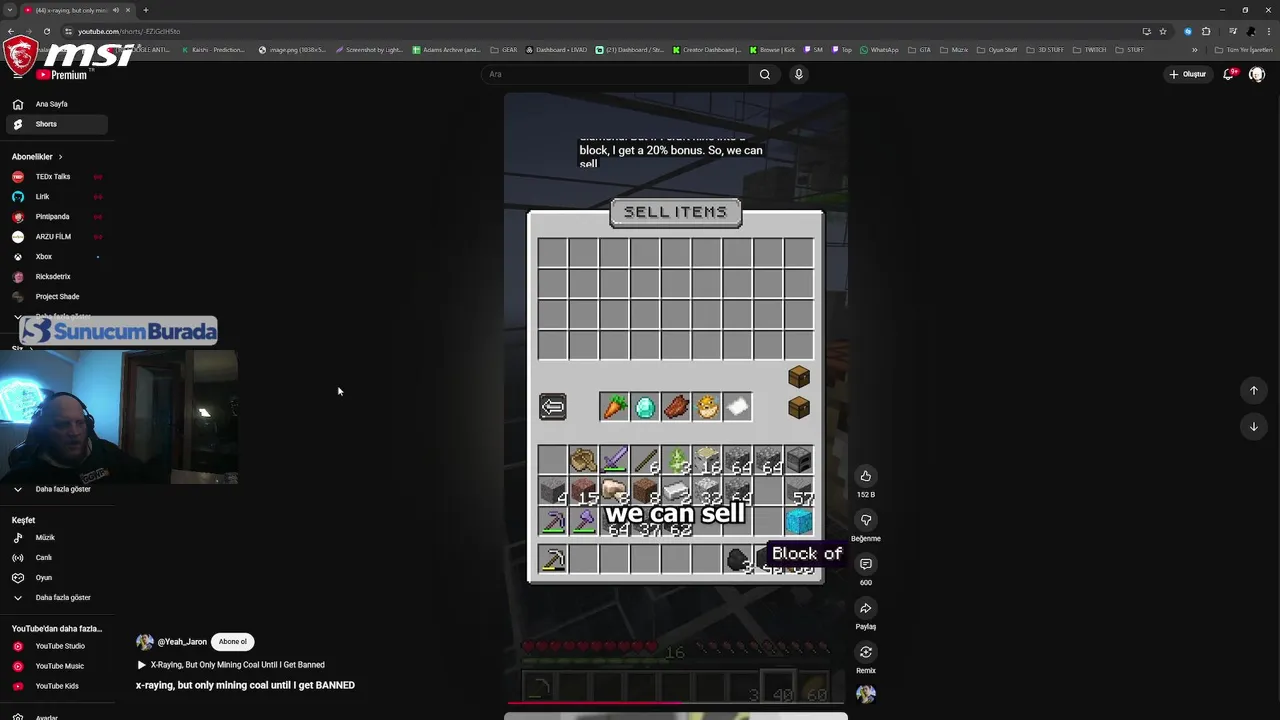
Task: Bookmark this page with the star icon
Action: click(1163, 31)
